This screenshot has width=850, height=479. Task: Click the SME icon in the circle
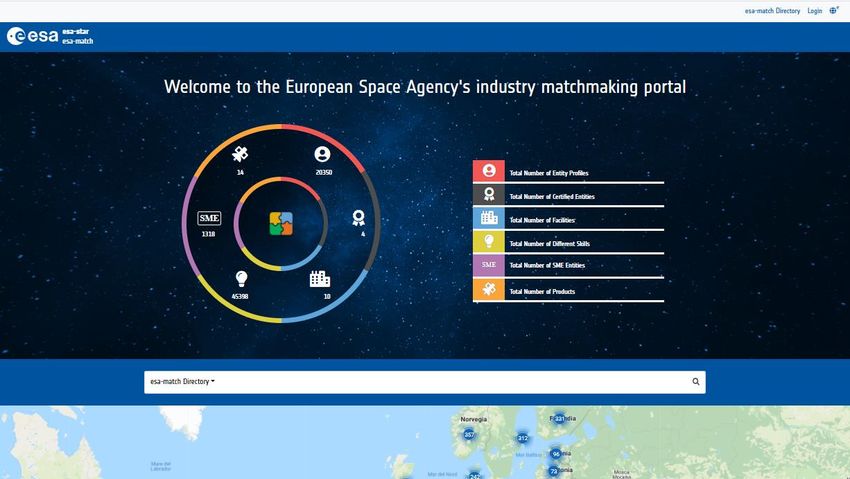pos(209,218)
